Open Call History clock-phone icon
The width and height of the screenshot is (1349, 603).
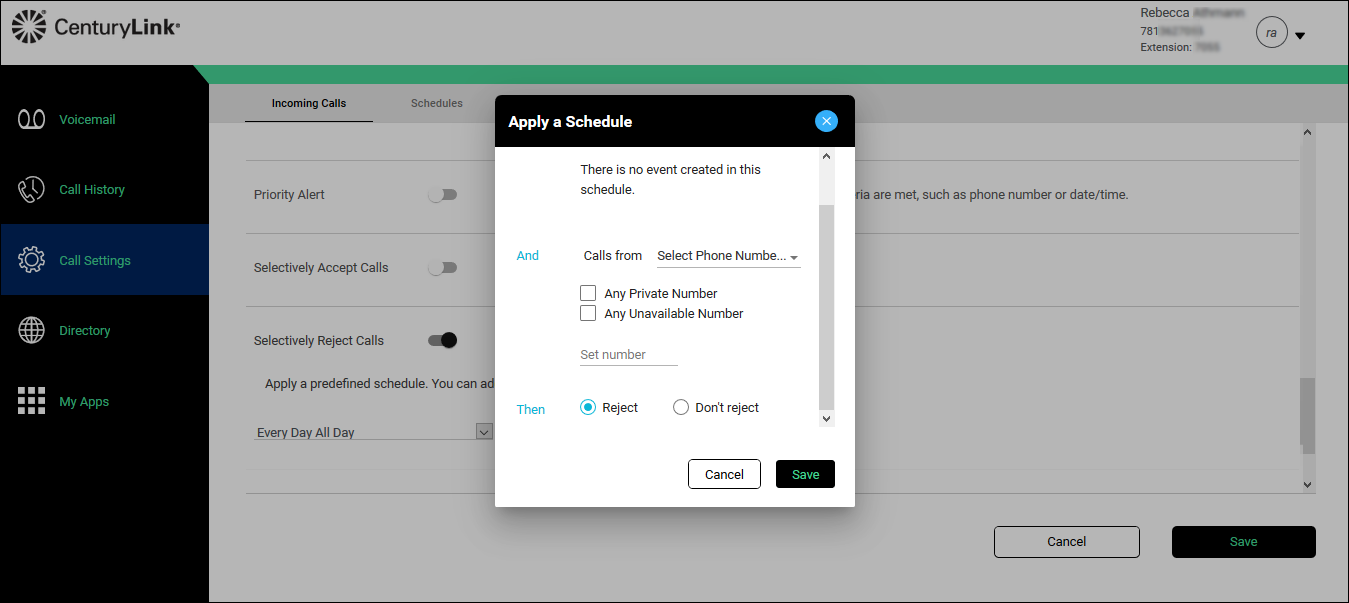[32, 190]
